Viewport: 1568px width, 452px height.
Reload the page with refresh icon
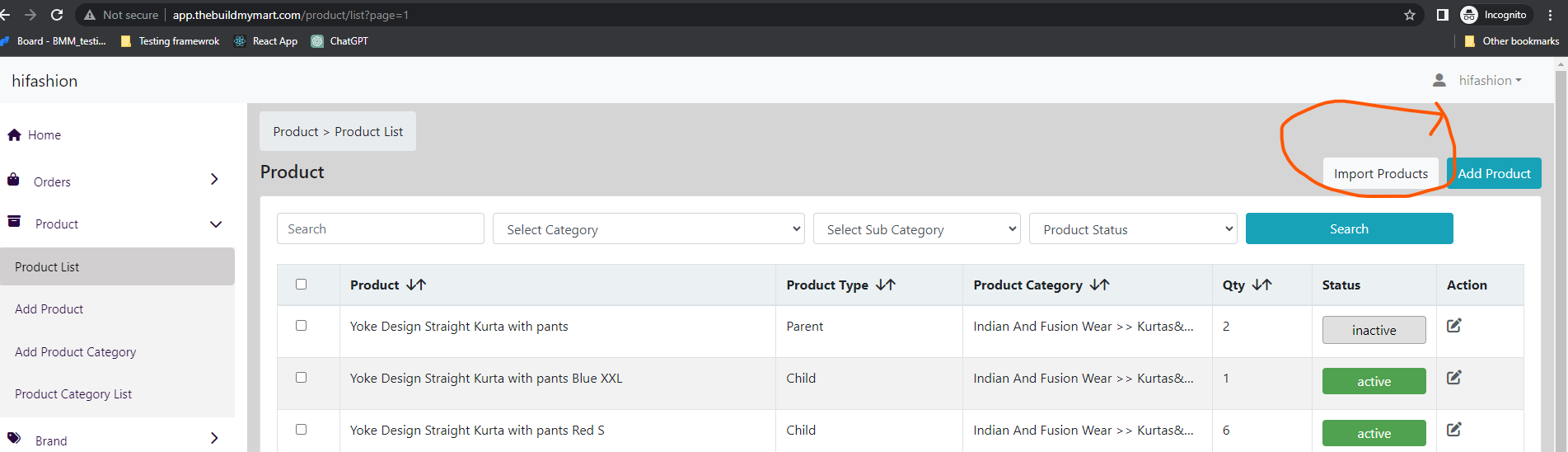(x=57, y=15)
